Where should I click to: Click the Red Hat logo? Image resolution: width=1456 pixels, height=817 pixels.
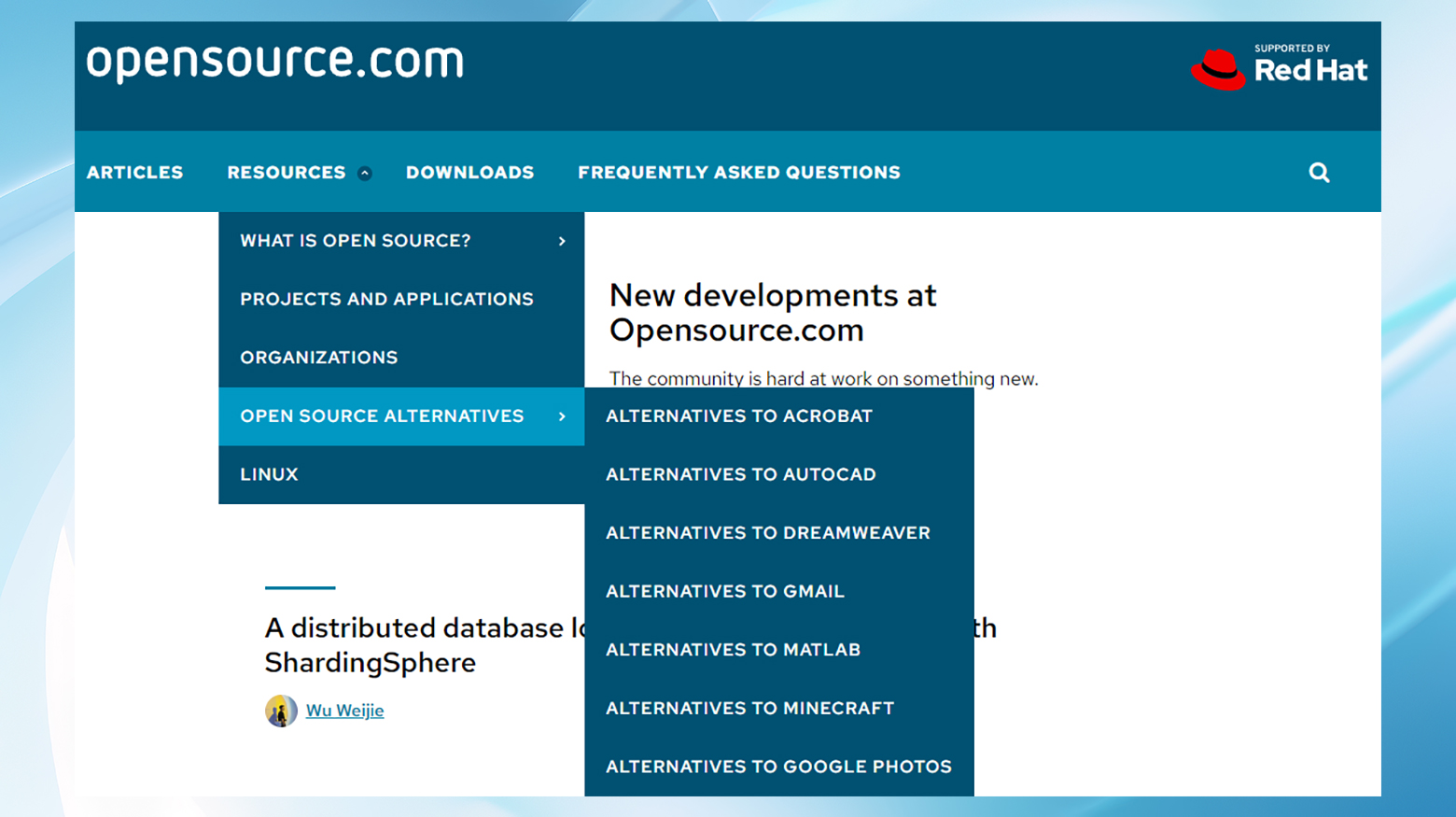1218,67
